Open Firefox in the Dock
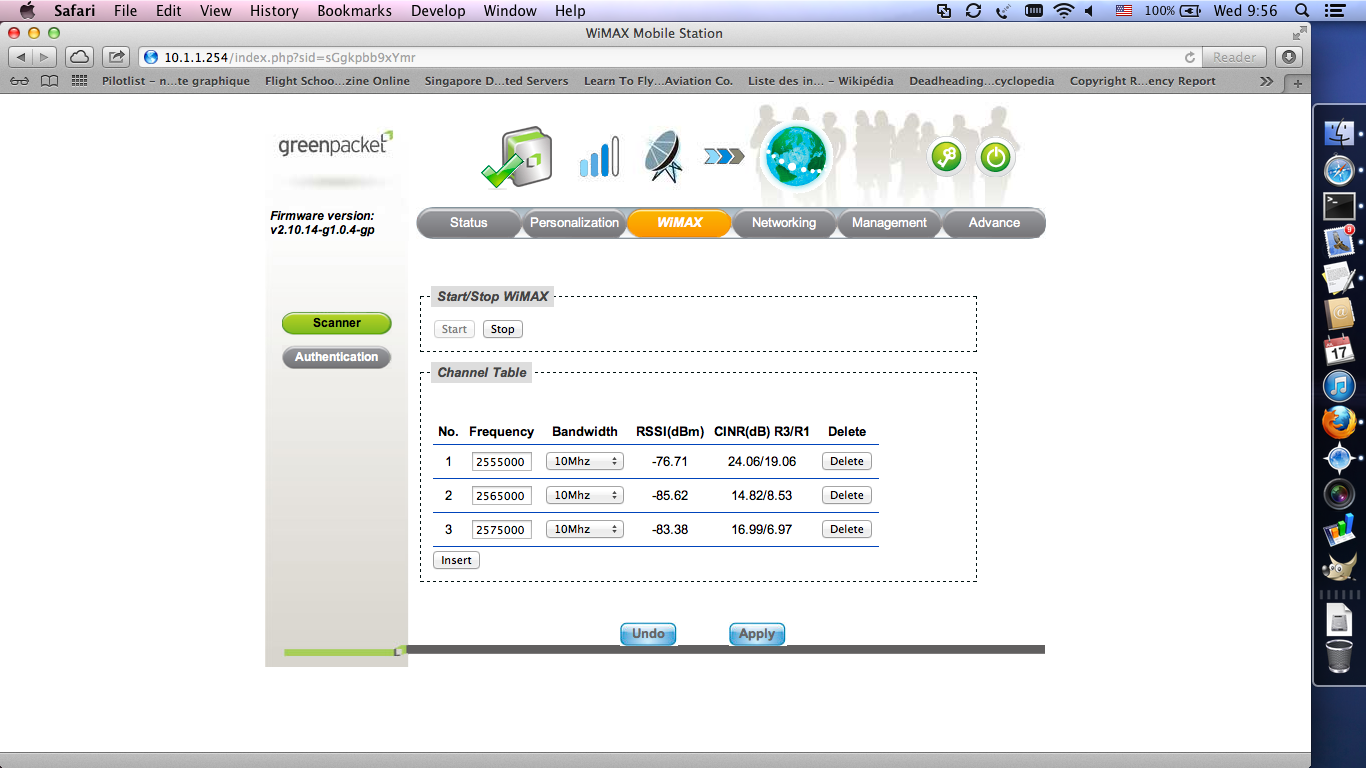Image resolution: width=1366 pixels, height=768 pixels. click(1339, 422)
